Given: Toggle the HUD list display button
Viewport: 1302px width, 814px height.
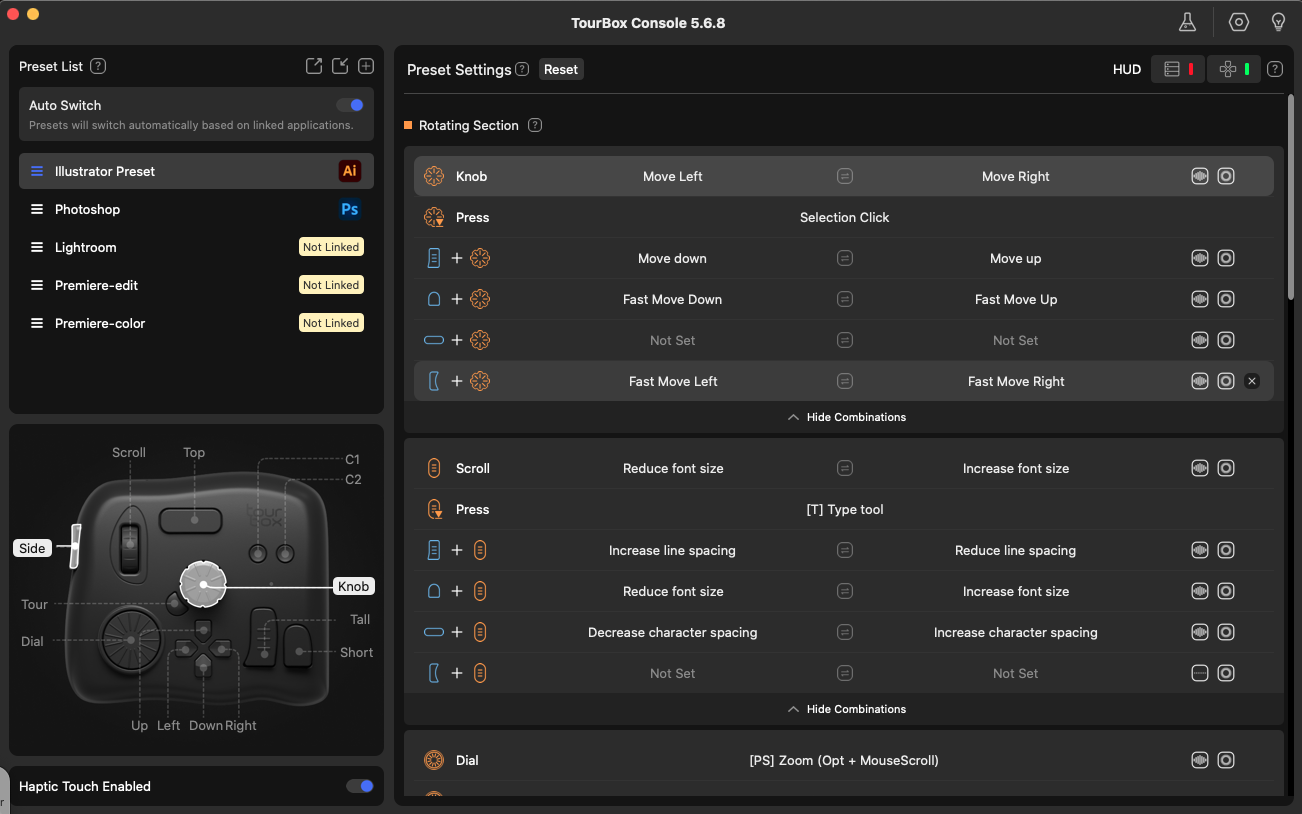Looking at the screenshot, I should pos(1178,69).
